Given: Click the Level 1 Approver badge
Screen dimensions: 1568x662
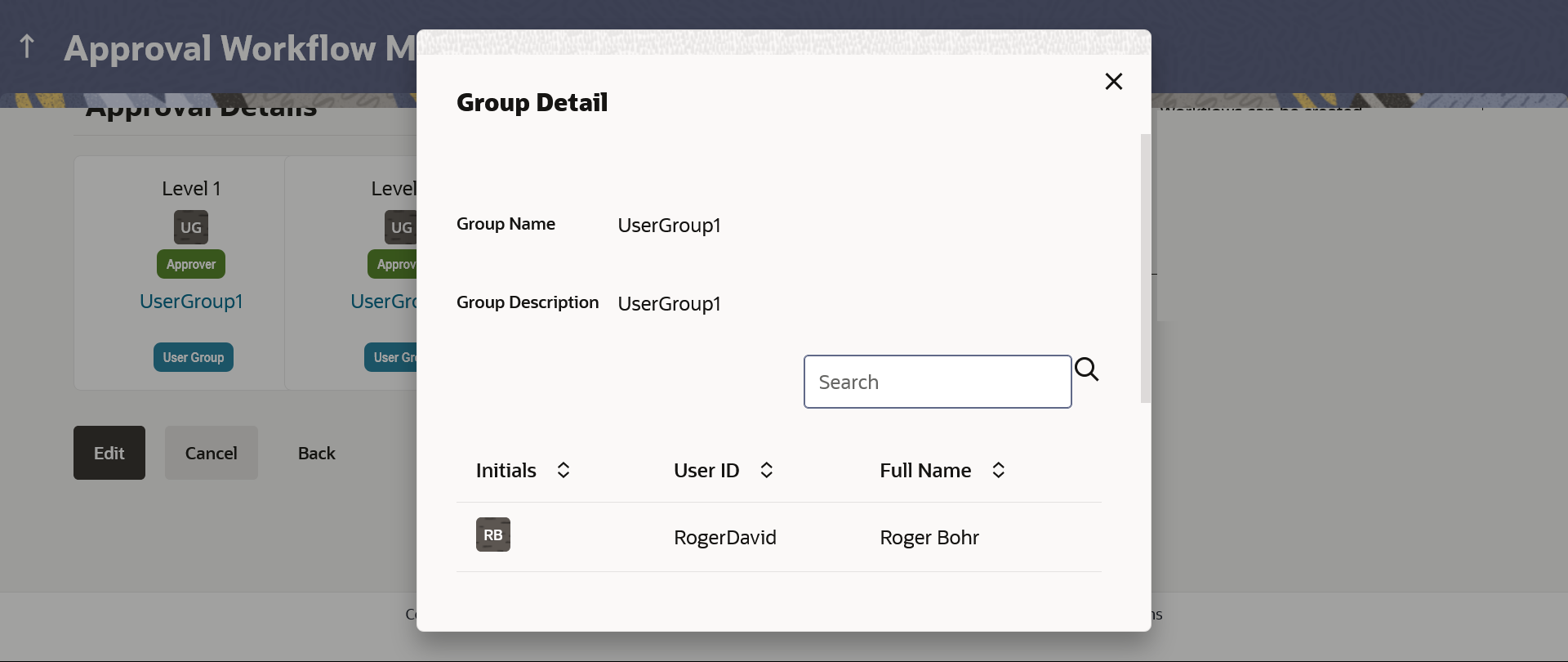Looking at the screenshot, I should [191, 265].
